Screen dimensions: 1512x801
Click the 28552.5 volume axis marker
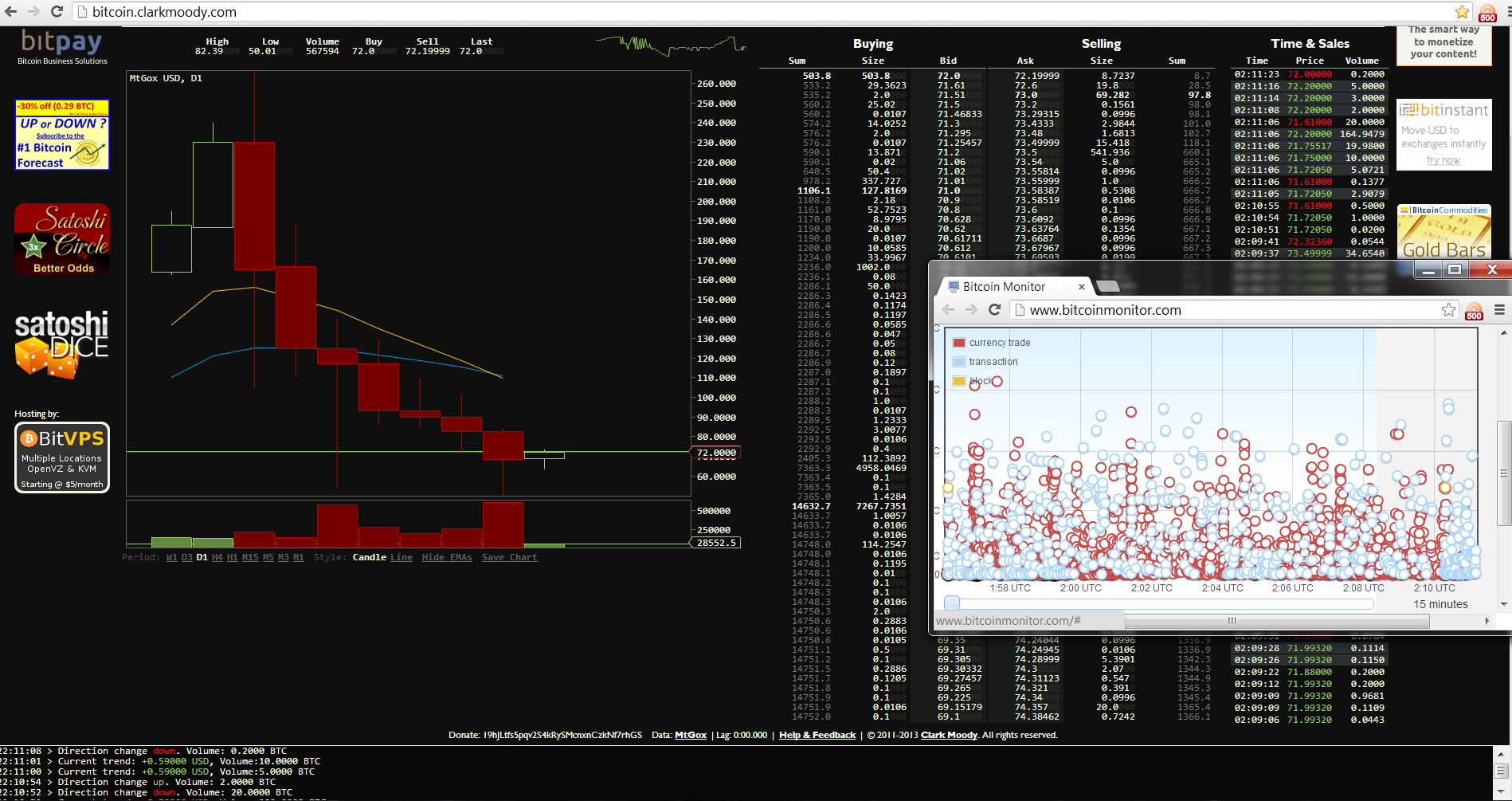click(x=716, y=543)
